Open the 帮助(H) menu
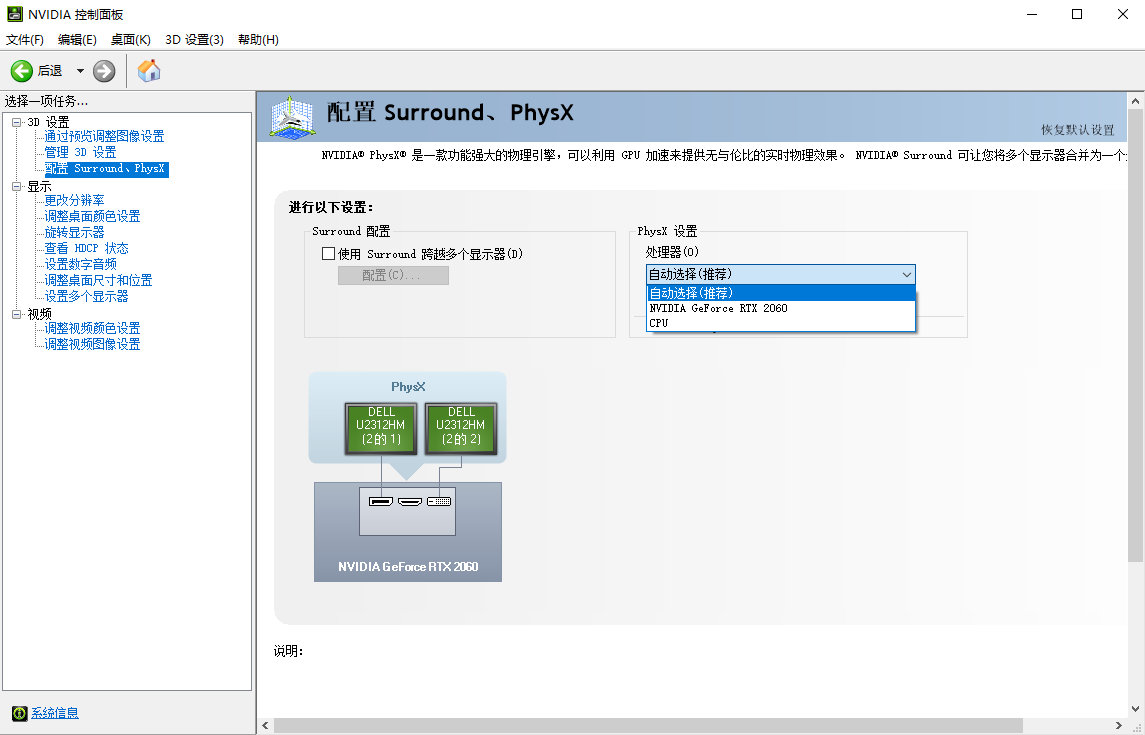The height and width of the screenshot is (735, 1145). tap(259, 39)
